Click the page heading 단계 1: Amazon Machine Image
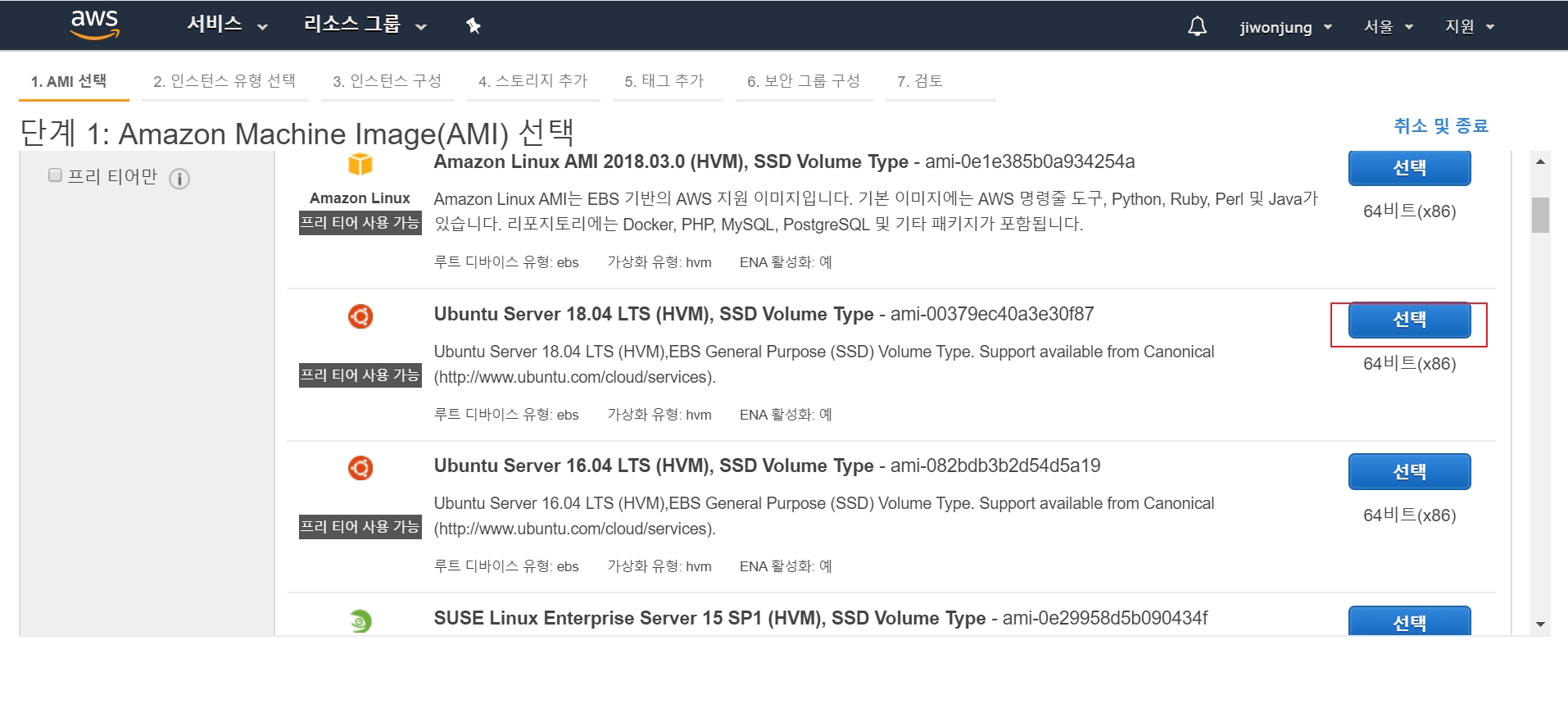This screenshot has width=1568, height=704. [297, 133]
